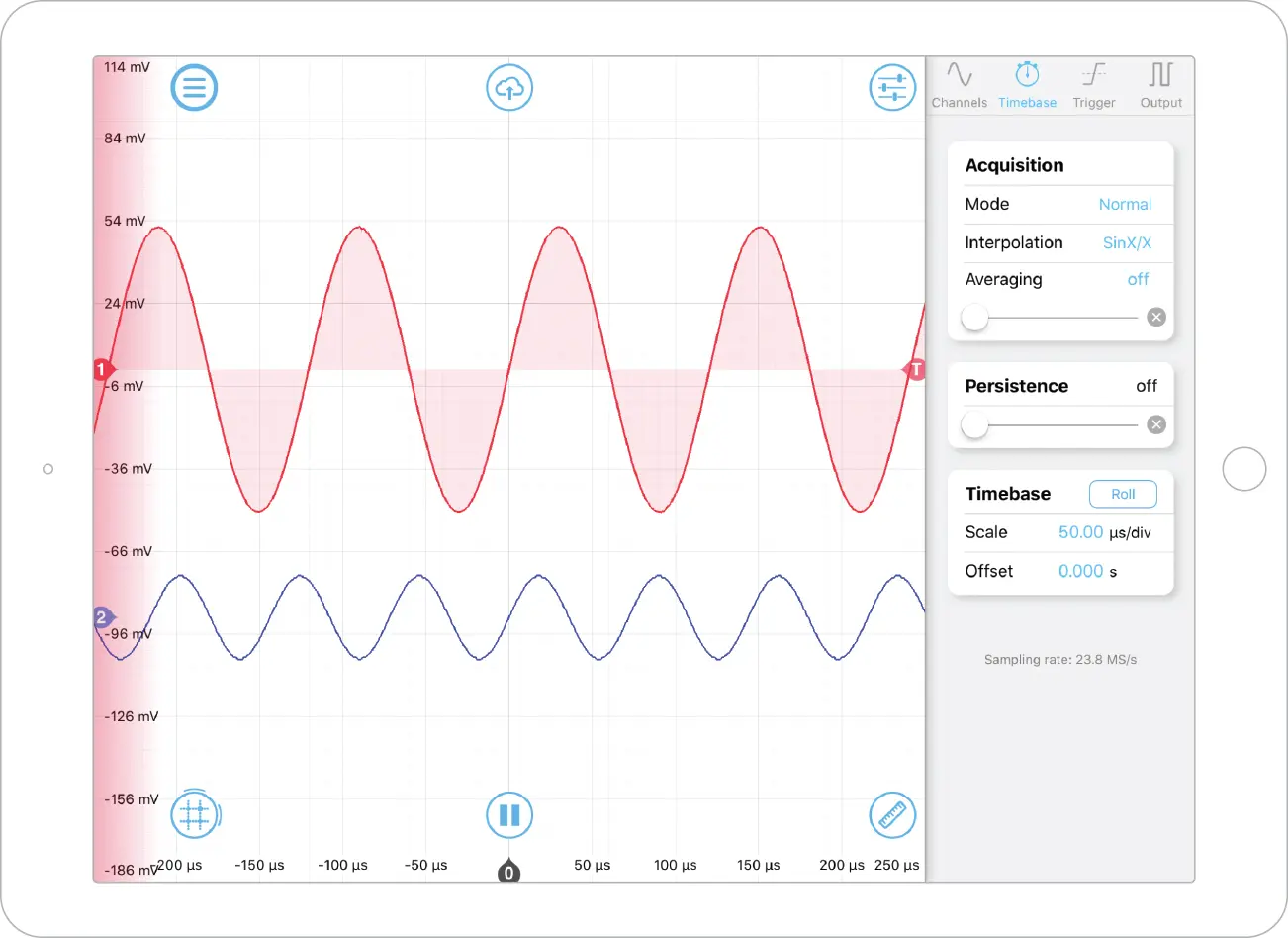Toggle the settings sliders panel icon
Viewport: 1288px width, 938px height.
click(892, 88)
